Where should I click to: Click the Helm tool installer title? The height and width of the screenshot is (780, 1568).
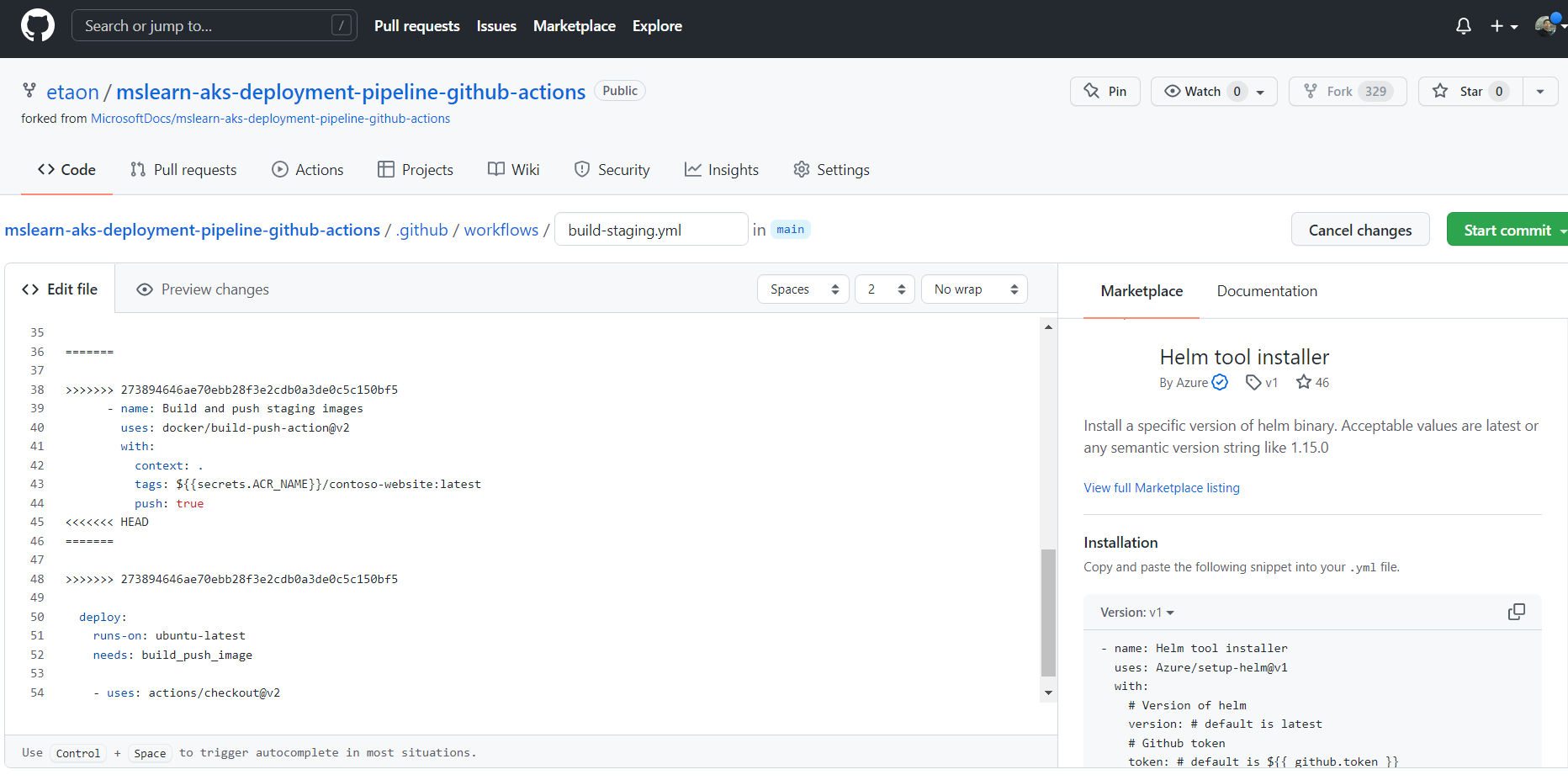[x=1244, y=357]
